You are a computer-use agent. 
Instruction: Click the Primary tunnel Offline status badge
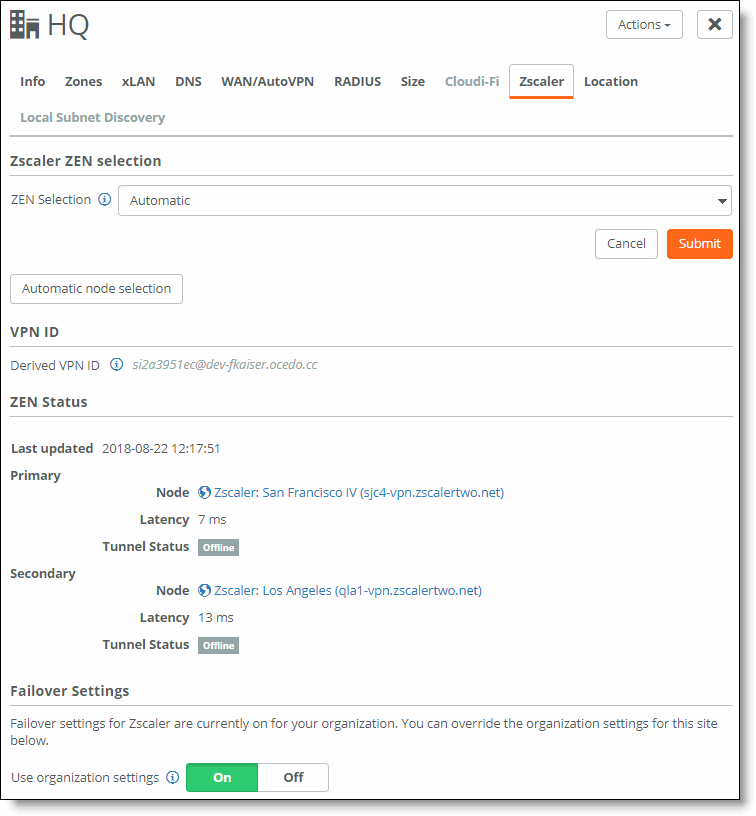218,547
